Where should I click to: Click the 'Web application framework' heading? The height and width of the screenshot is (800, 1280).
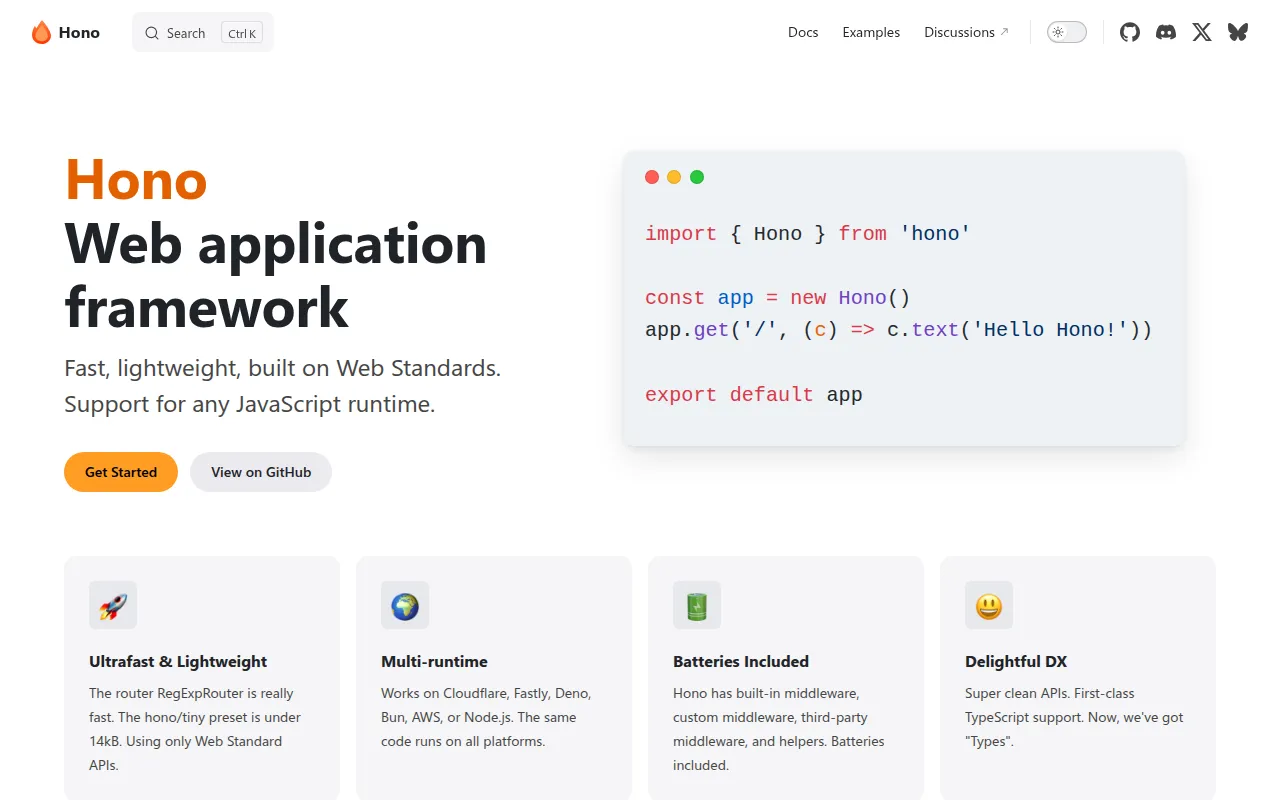[x=276, y=275]
